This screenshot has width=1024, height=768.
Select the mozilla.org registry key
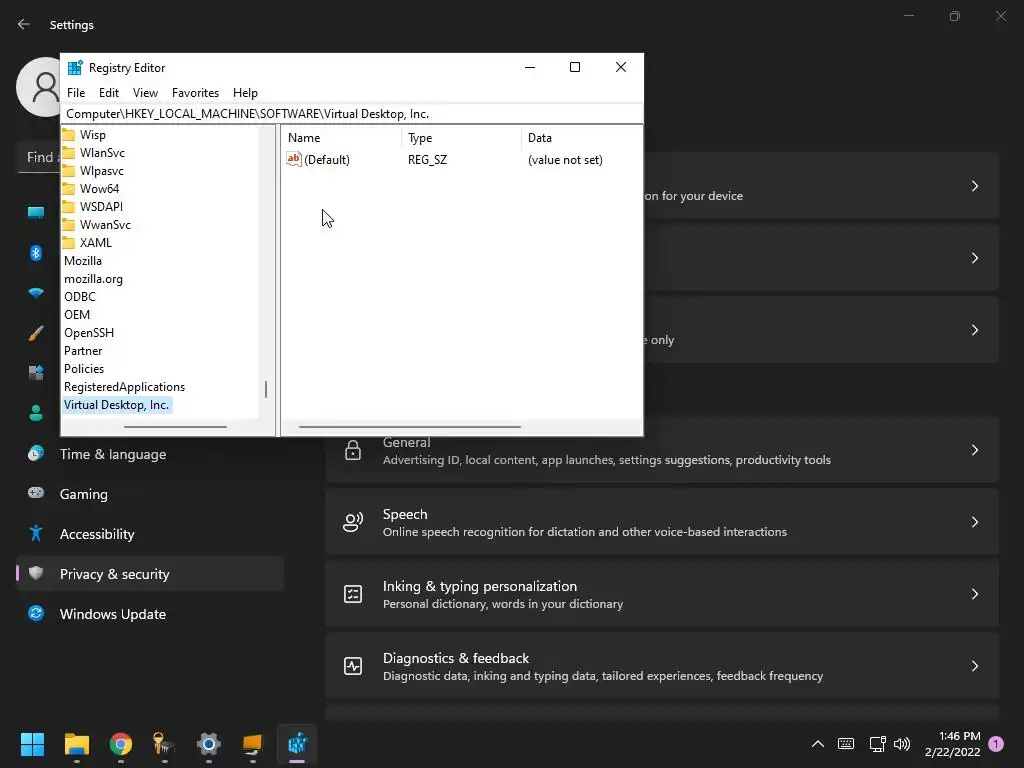tap(93, 279)
